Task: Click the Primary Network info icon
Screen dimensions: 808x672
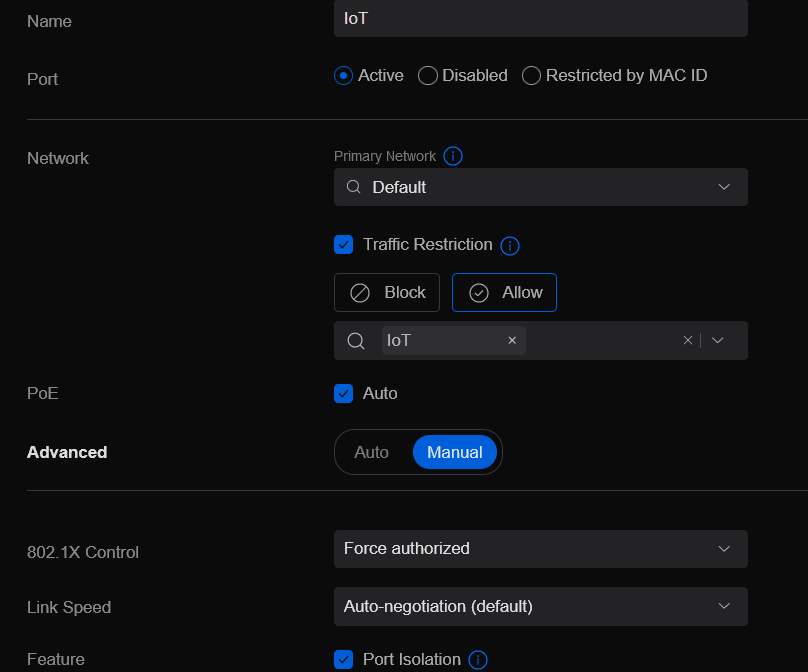Action: [453, 156]
